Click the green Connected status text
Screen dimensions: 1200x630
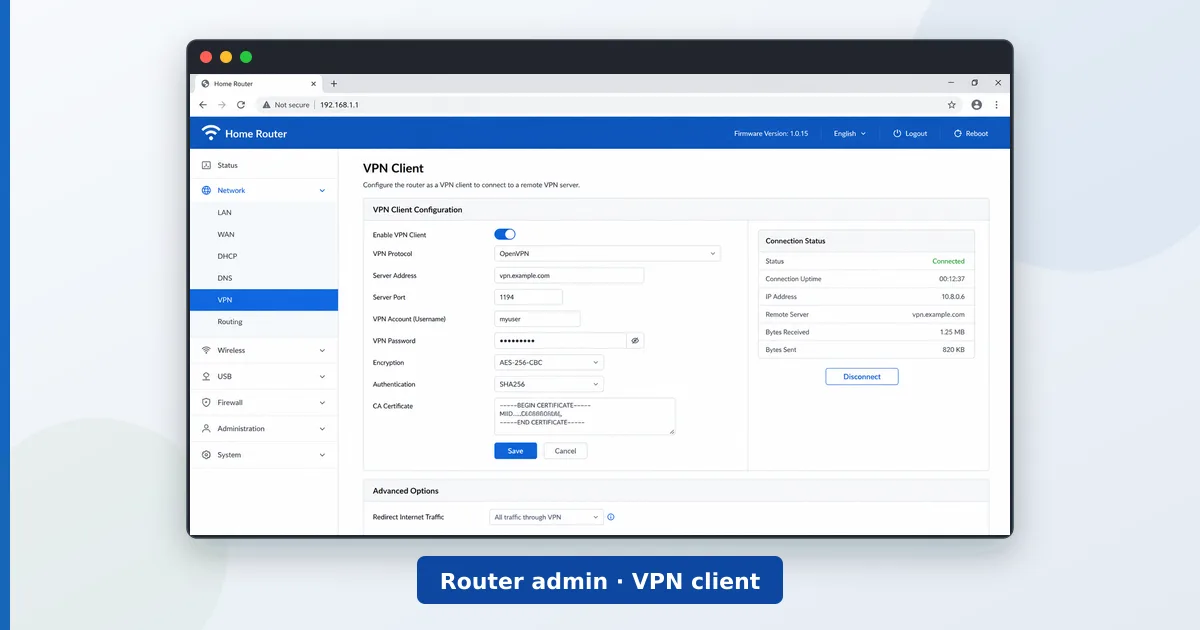pyautogui.click(x=948, y=261)
